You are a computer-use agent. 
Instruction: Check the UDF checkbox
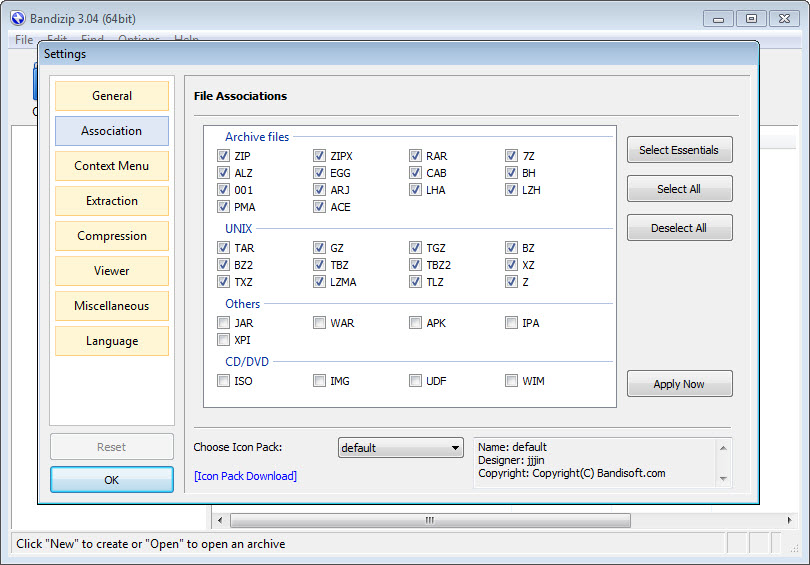pos(415,381)
